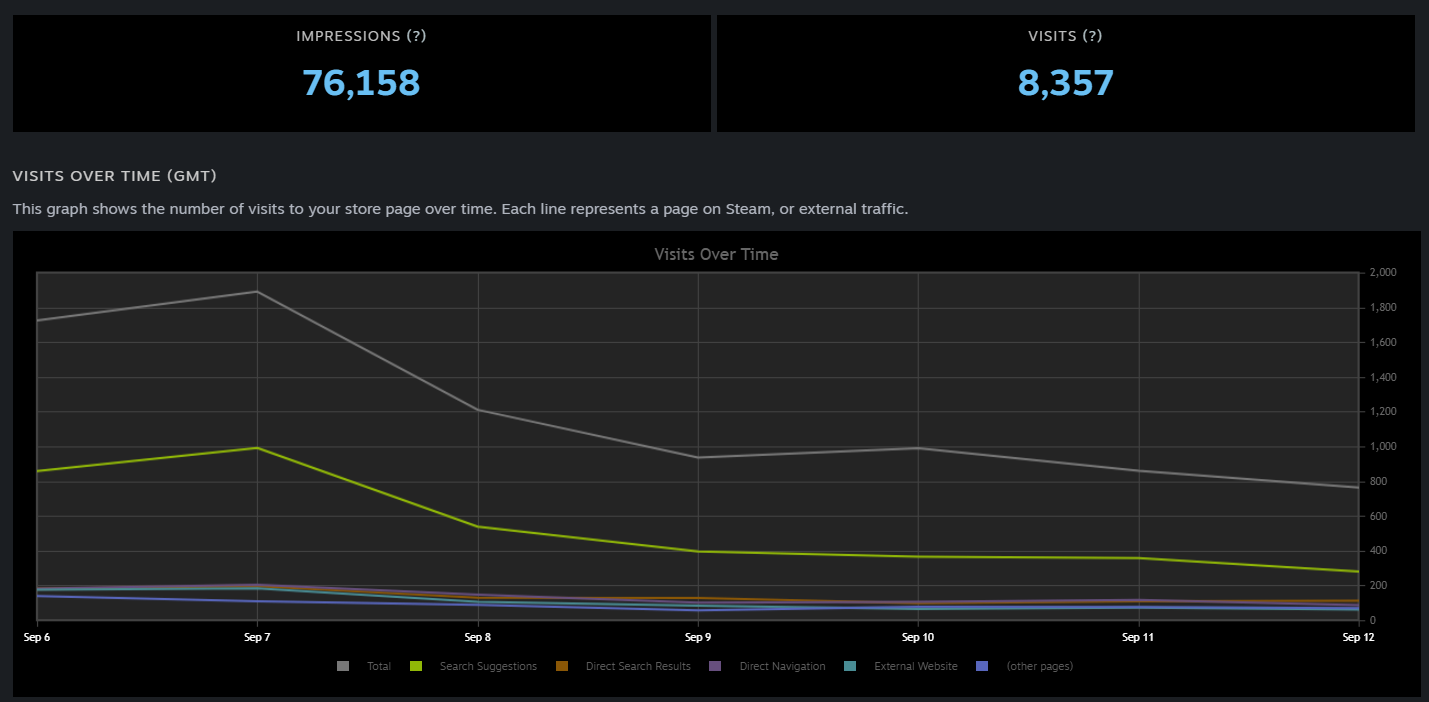Click the Sep 9 x-axis label
Screen dimensions: 1429x702
(698, 636)
